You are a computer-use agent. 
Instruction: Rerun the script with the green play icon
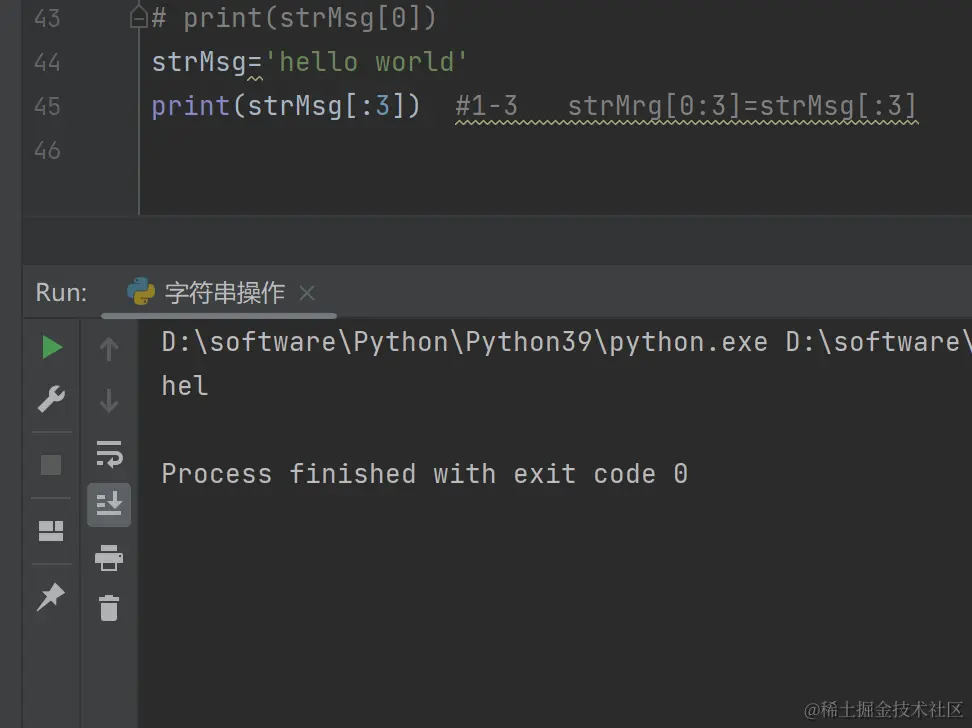pos(52,348)
